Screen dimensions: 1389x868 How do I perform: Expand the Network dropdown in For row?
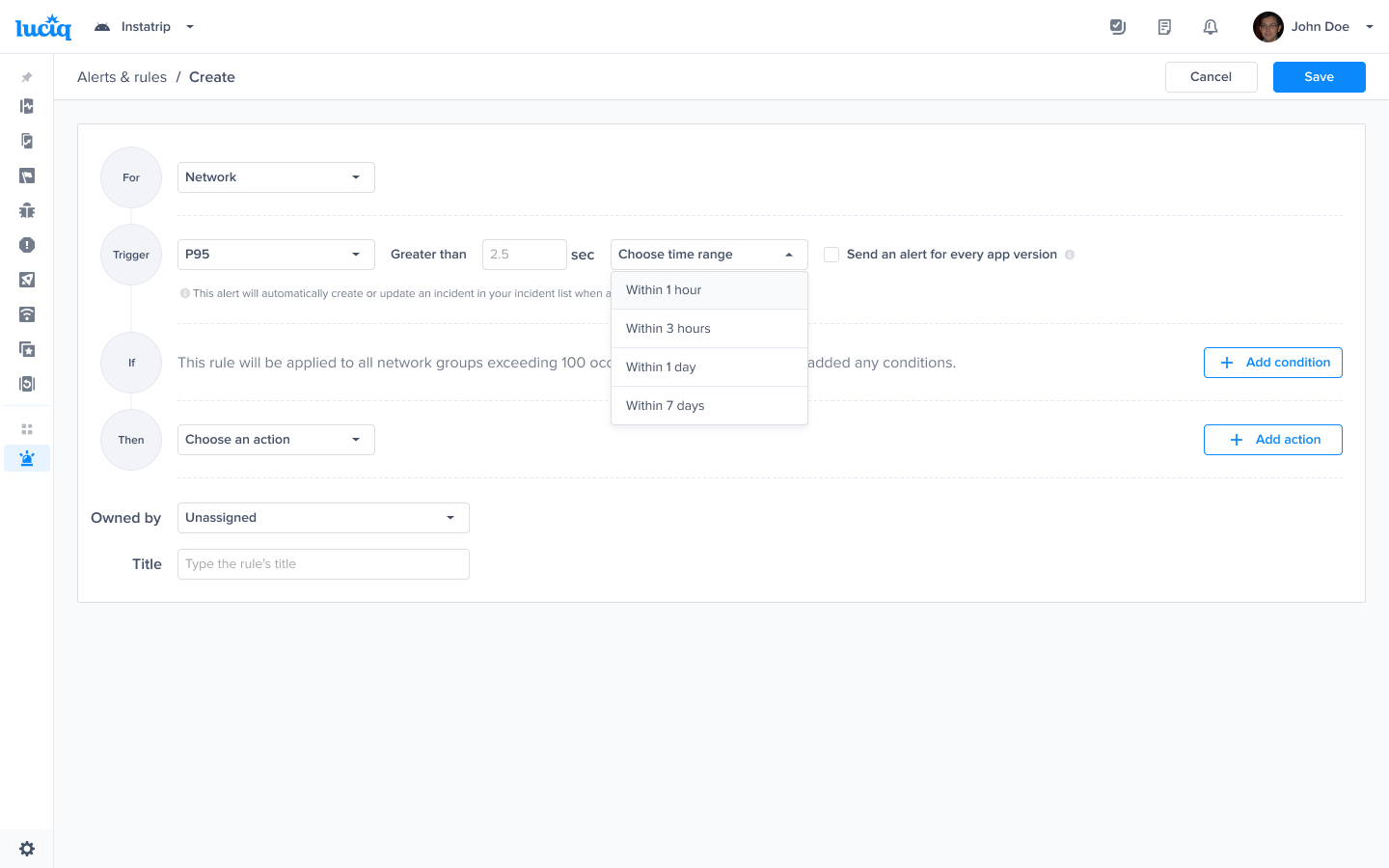click(276, 177)
